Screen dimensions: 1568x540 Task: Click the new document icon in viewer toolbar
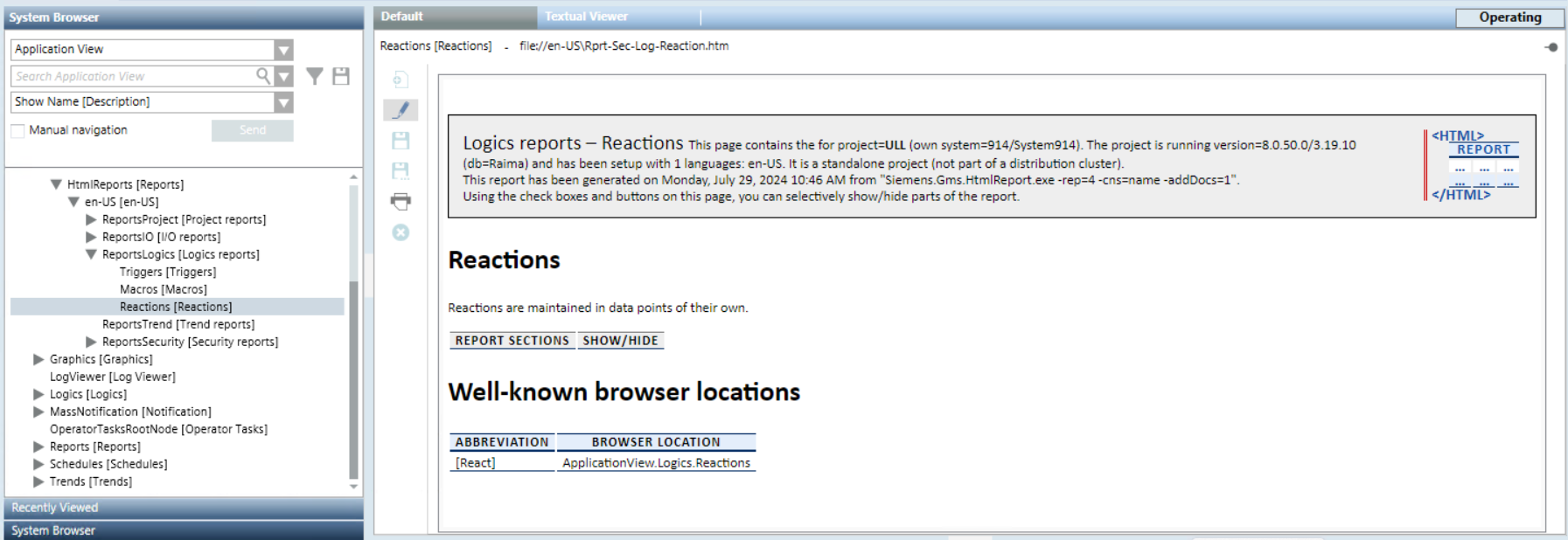pyautogui.click(x=401, y=80)
